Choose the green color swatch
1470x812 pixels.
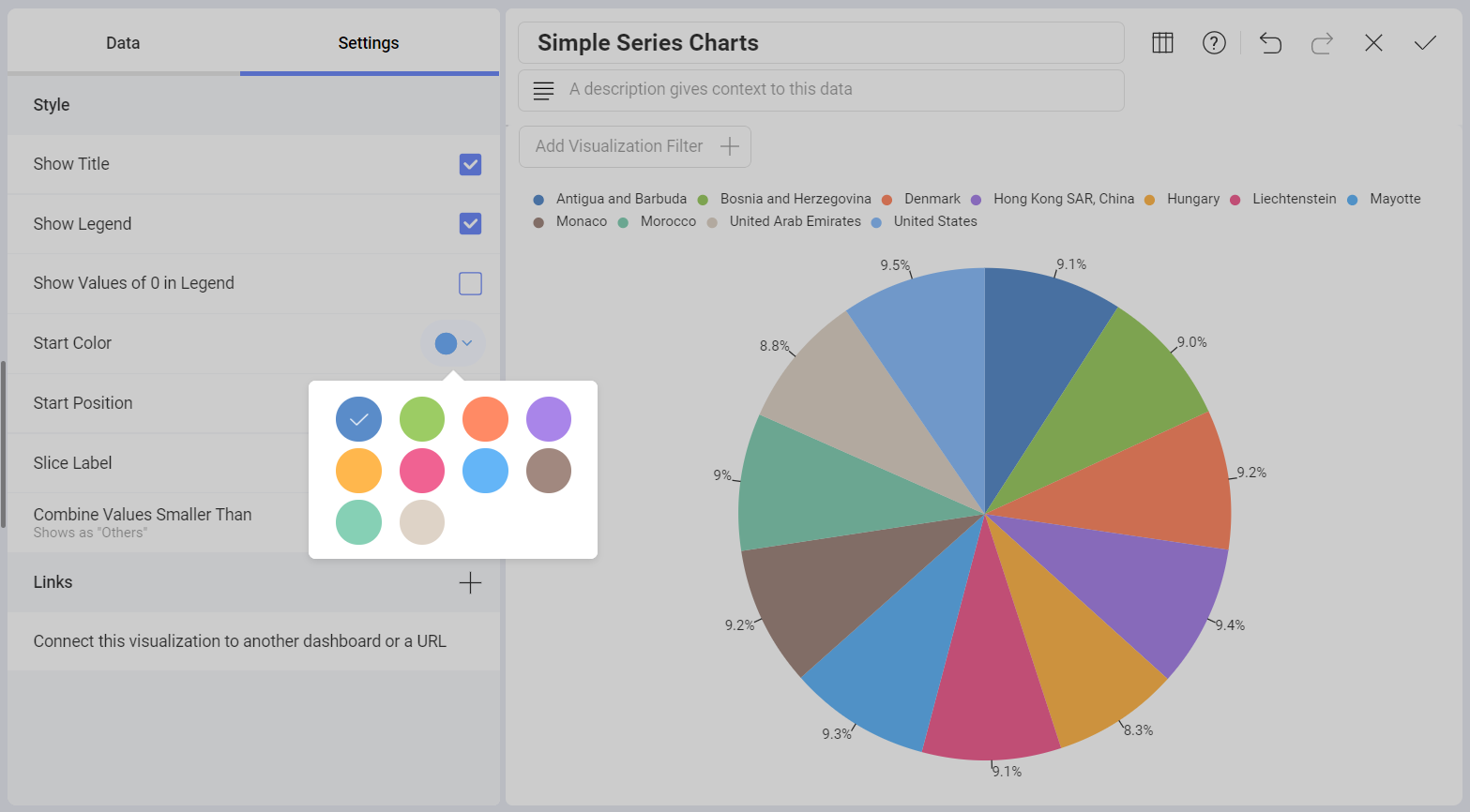point(422,419)
